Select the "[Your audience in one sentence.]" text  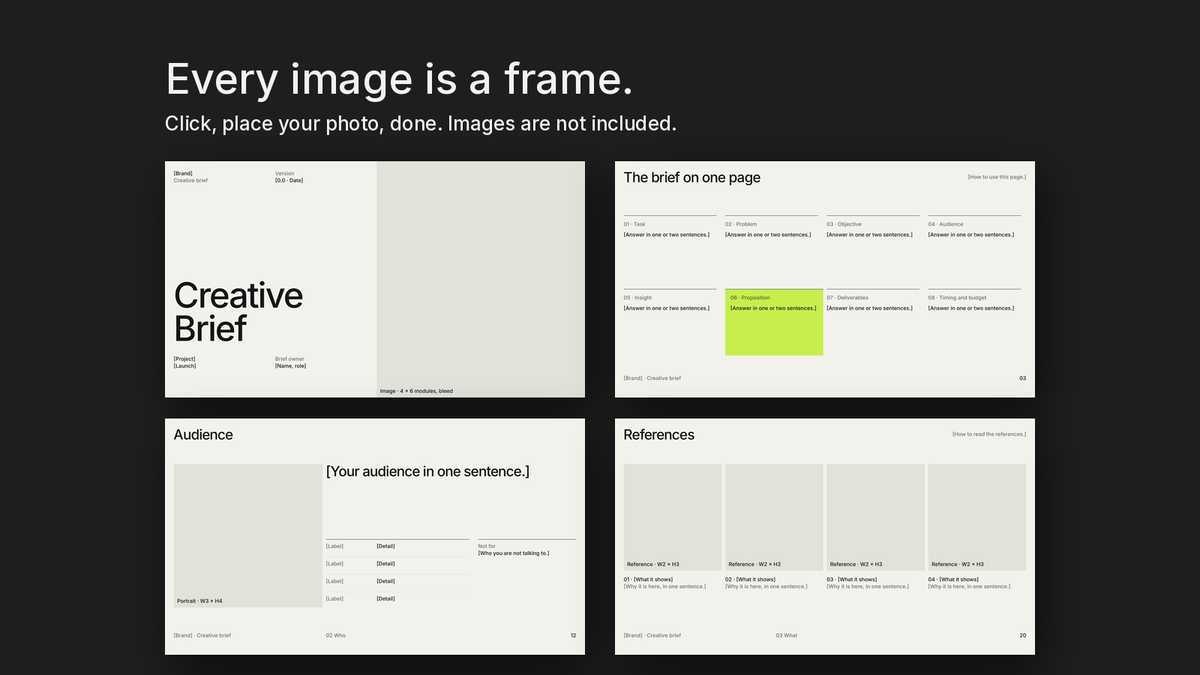tap(428, 471)
